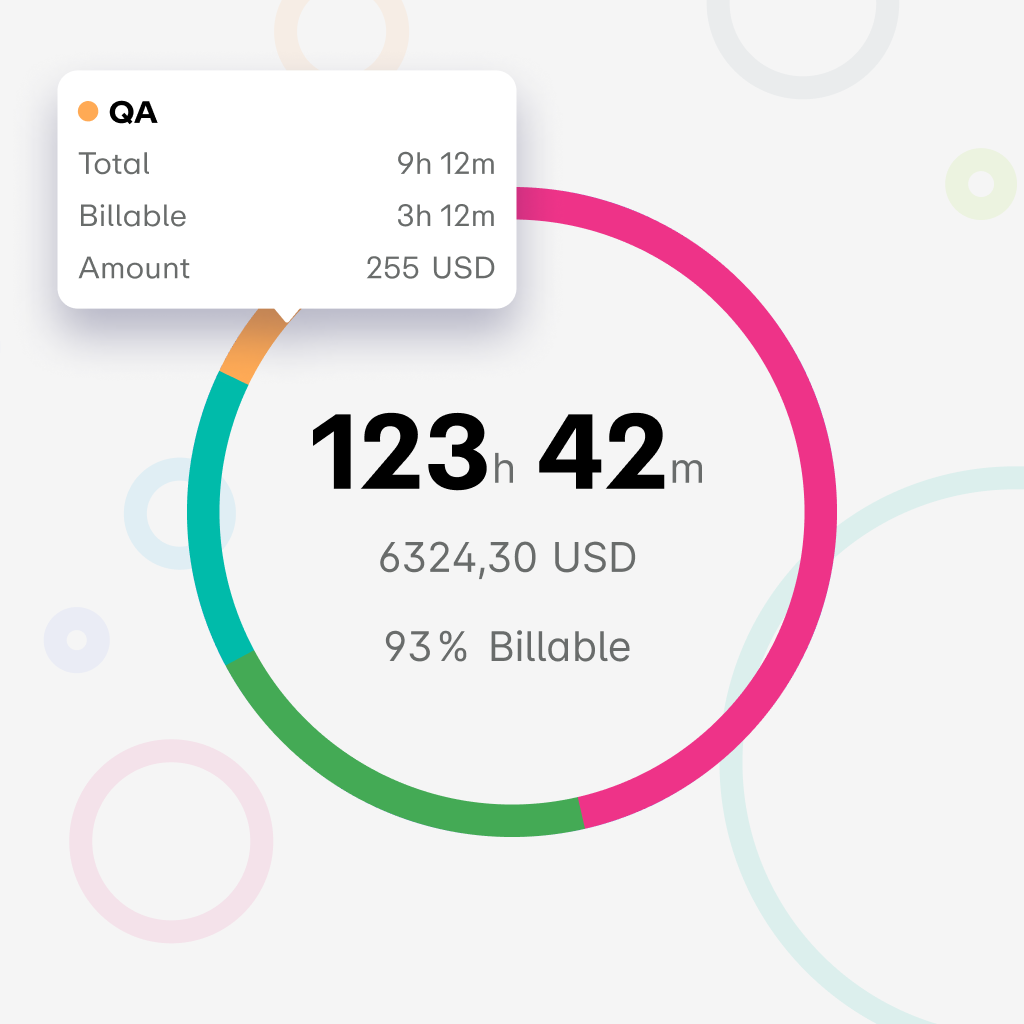Click the Total row label
This screenshot has height=1024, width=1024.
(114, 163)
